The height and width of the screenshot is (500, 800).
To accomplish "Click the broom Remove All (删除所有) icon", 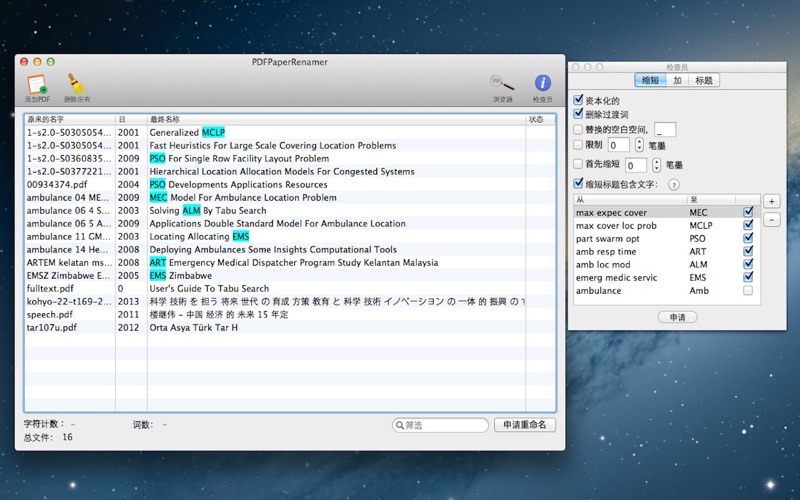I will (77, 85).
